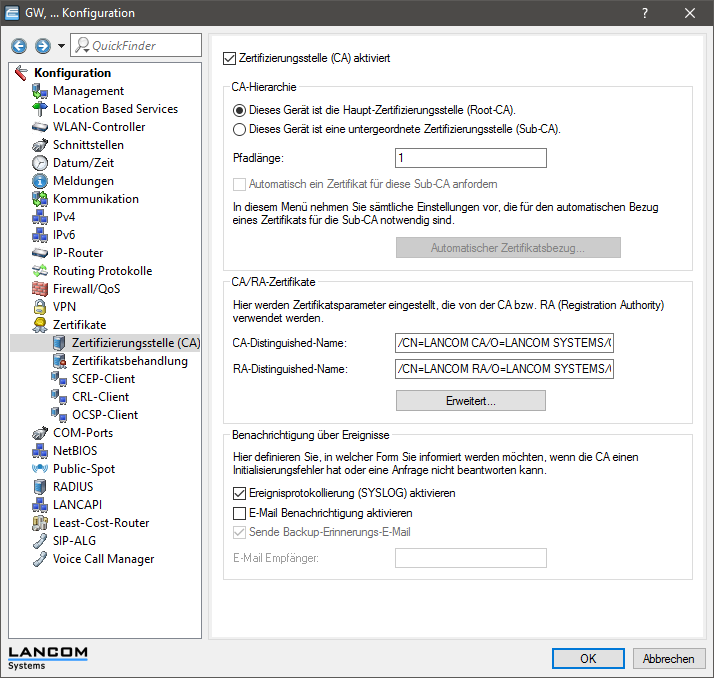
Task: Click the WLAN-Controller icon in tree
Action: click(x=40, y=127)
